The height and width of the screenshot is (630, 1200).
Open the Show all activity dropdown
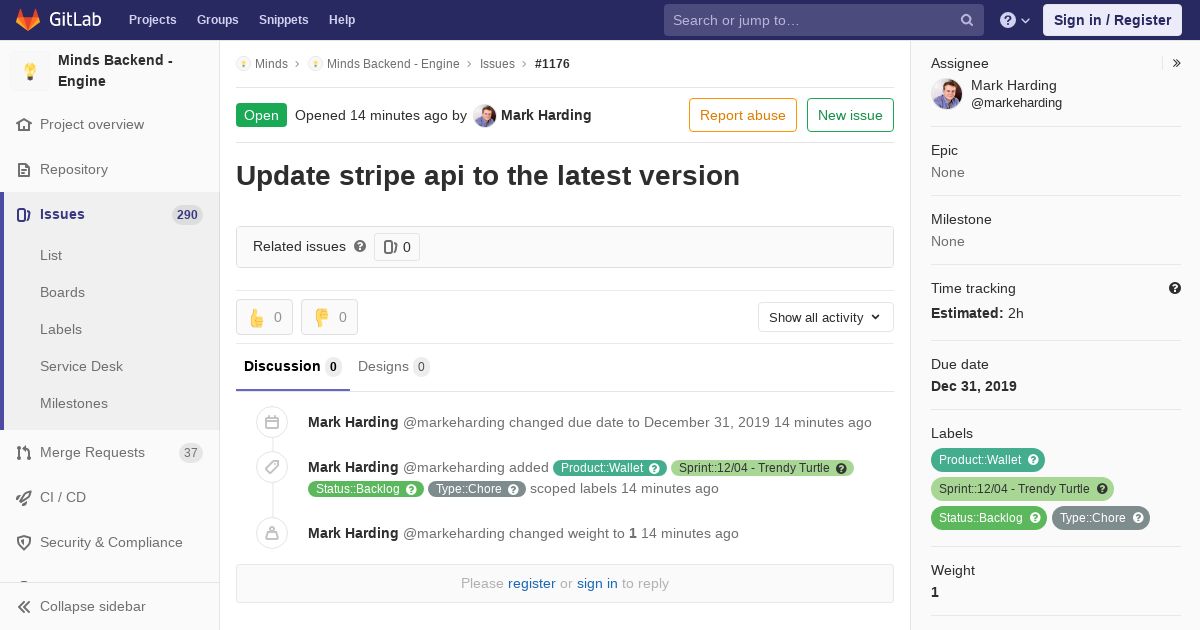[x=825, y=317]
